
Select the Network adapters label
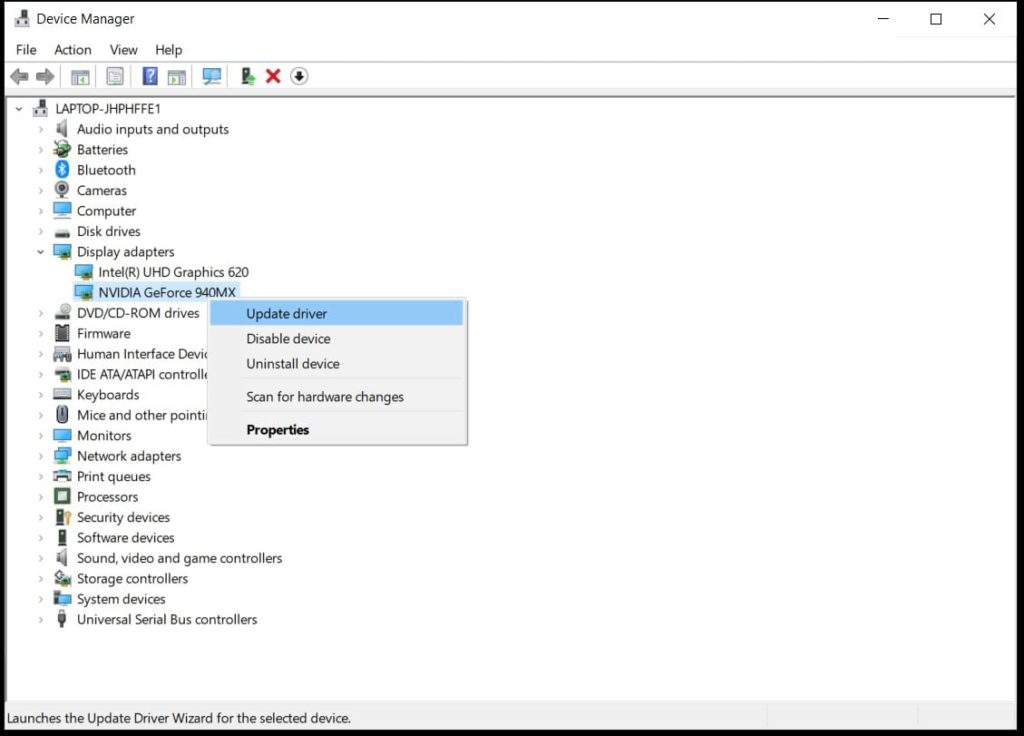129,456
